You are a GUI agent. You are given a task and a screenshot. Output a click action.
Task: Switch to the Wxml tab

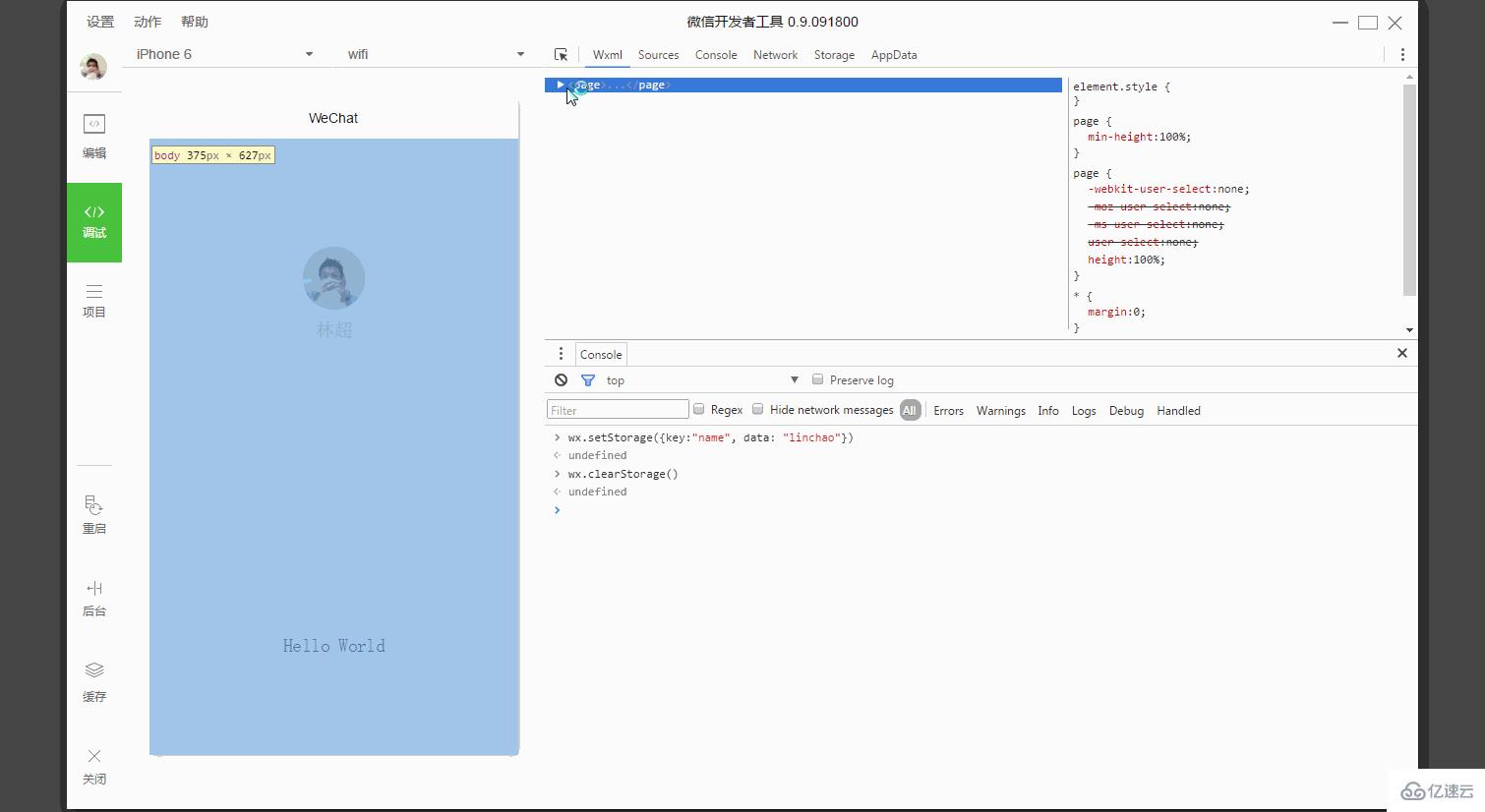[608, 55]
